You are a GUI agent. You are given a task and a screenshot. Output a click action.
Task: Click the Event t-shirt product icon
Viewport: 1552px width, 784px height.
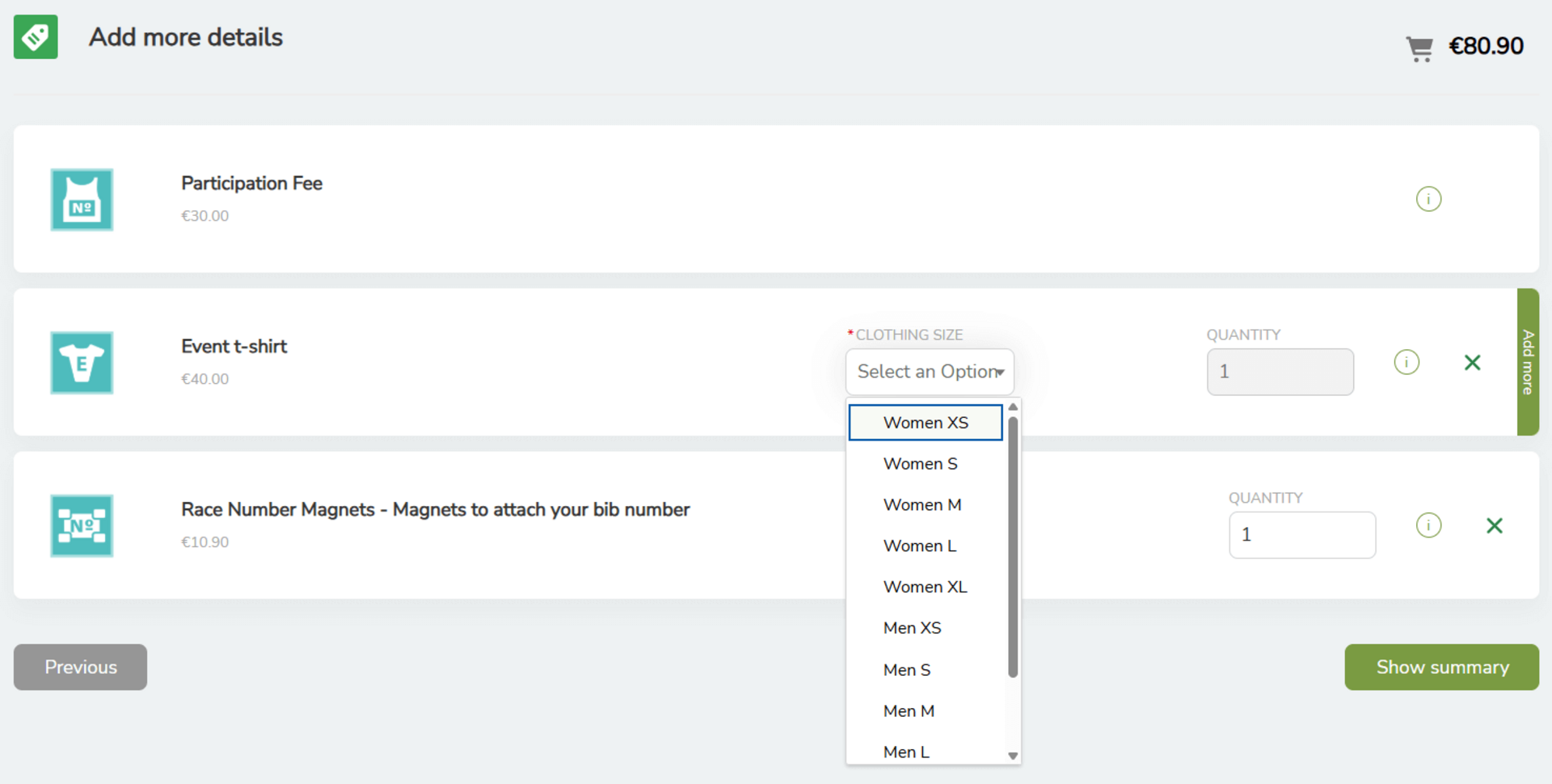(x=82, y=363)
